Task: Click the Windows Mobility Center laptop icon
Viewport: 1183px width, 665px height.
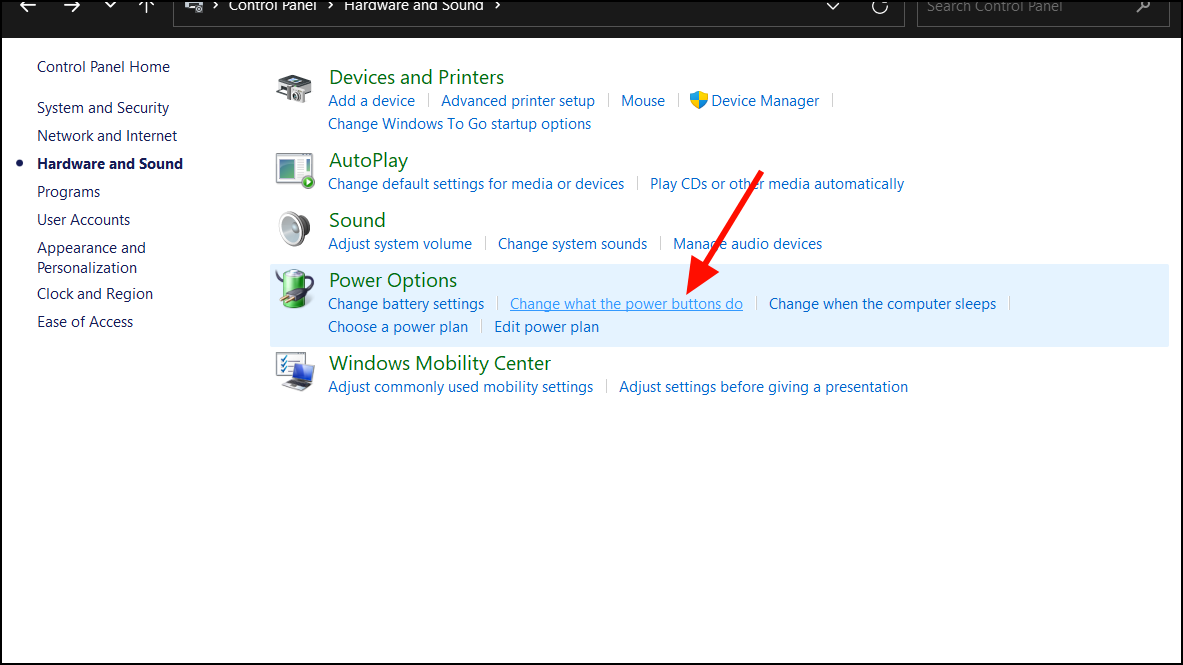Action: [293, 372]
